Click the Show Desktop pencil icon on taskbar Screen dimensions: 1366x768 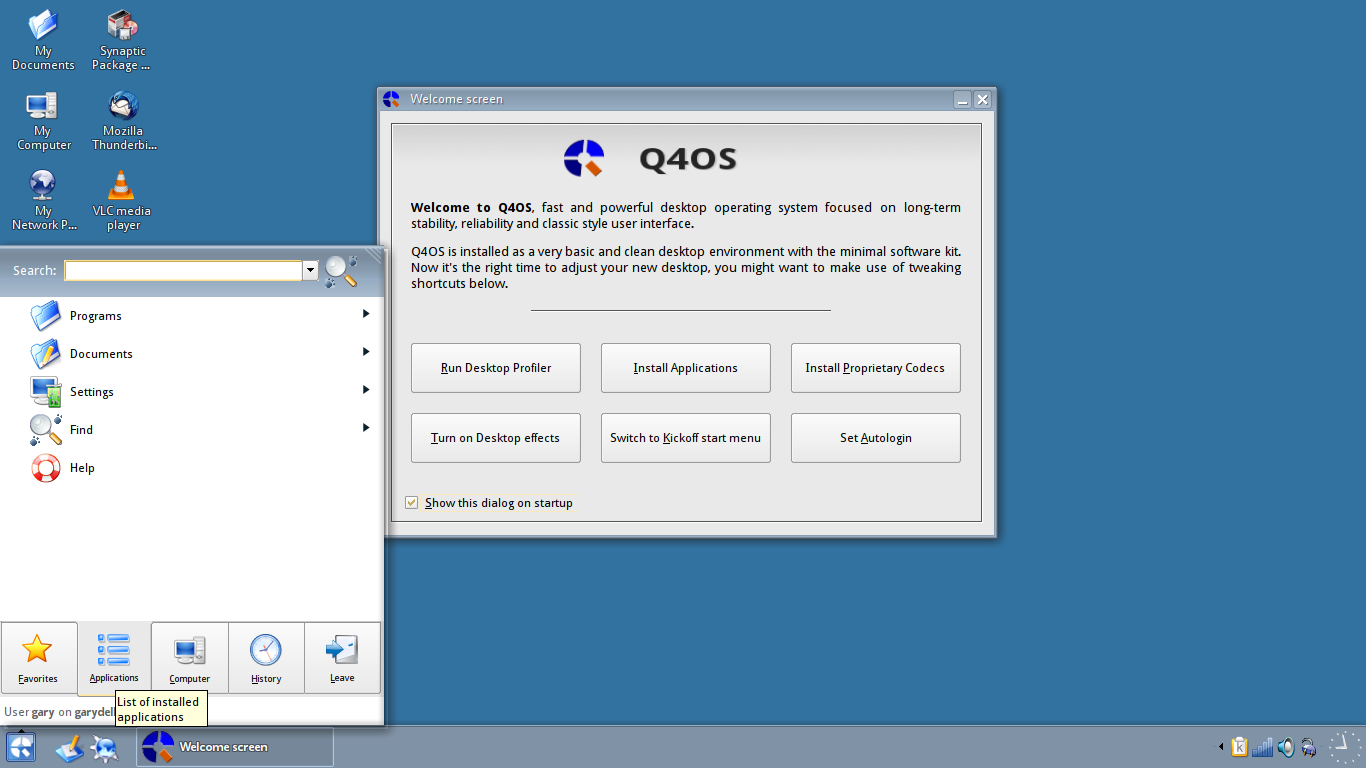click(69, 747)
